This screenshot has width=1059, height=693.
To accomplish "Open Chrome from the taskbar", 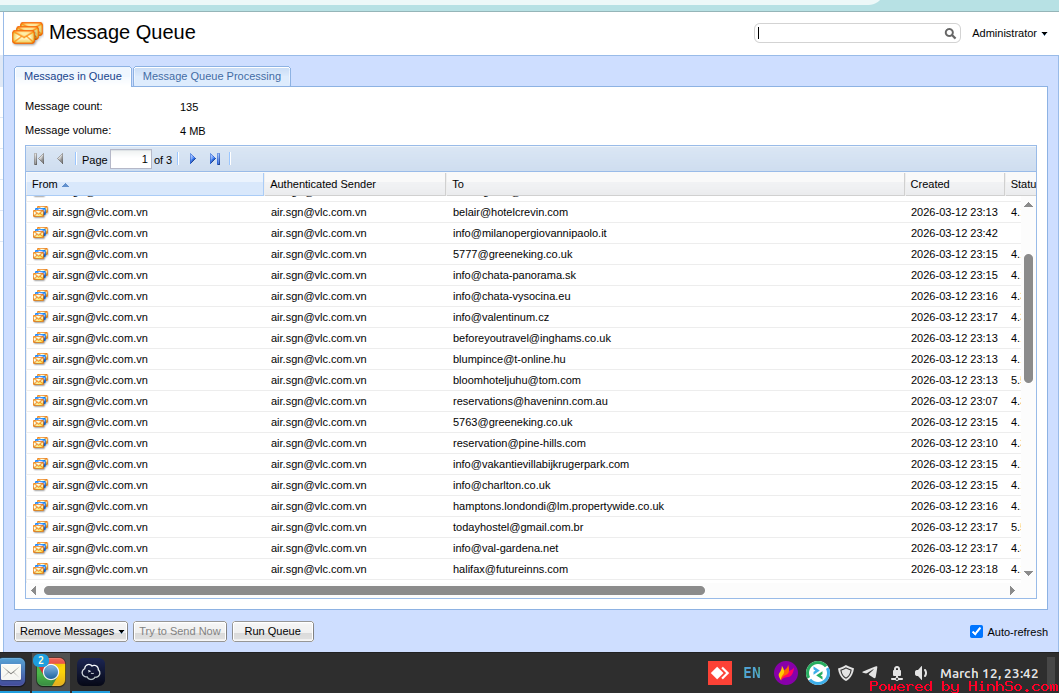I will 51,673.
